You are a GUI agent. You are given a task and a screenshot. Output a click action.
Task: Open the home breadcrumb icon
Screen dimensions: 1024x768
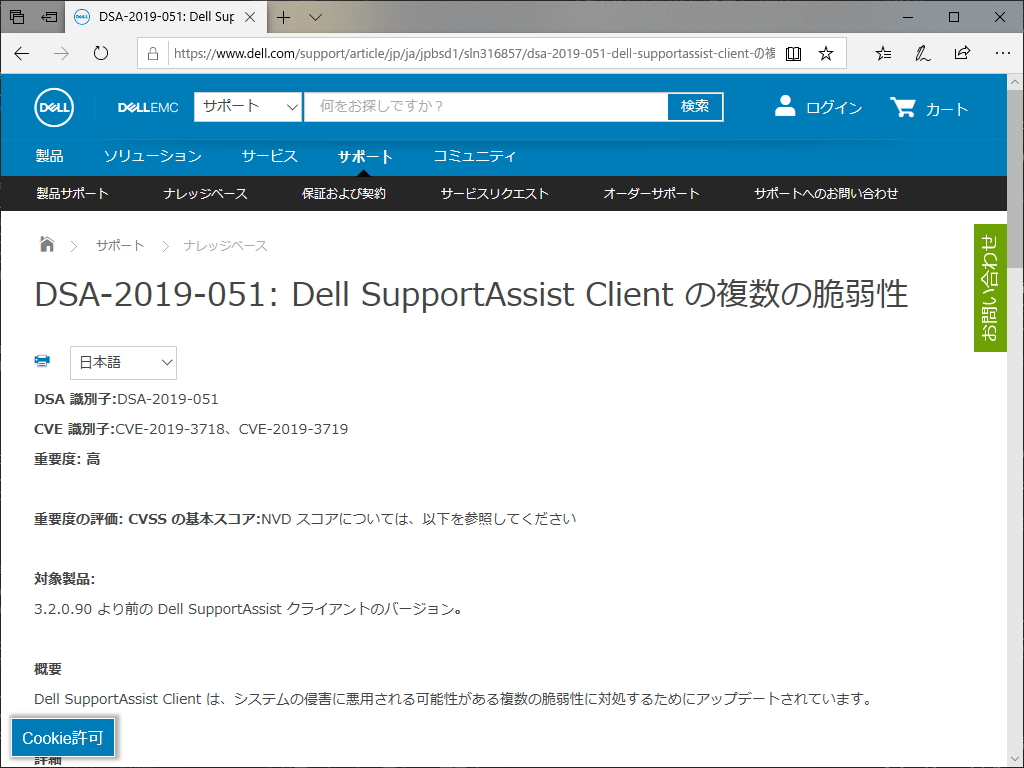[46, 243]
